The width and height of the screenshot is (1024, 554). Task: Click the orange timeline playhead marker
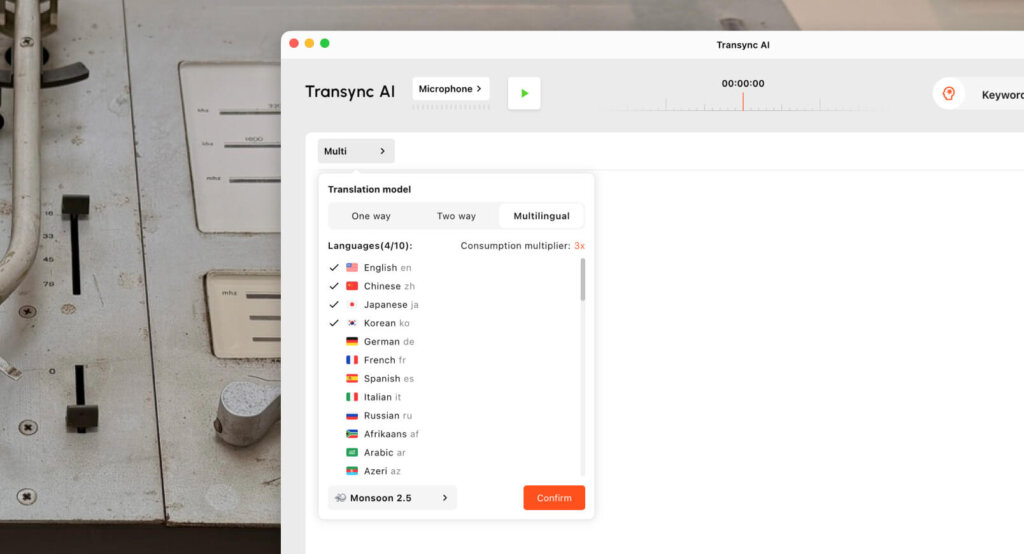tap(743, 101)
